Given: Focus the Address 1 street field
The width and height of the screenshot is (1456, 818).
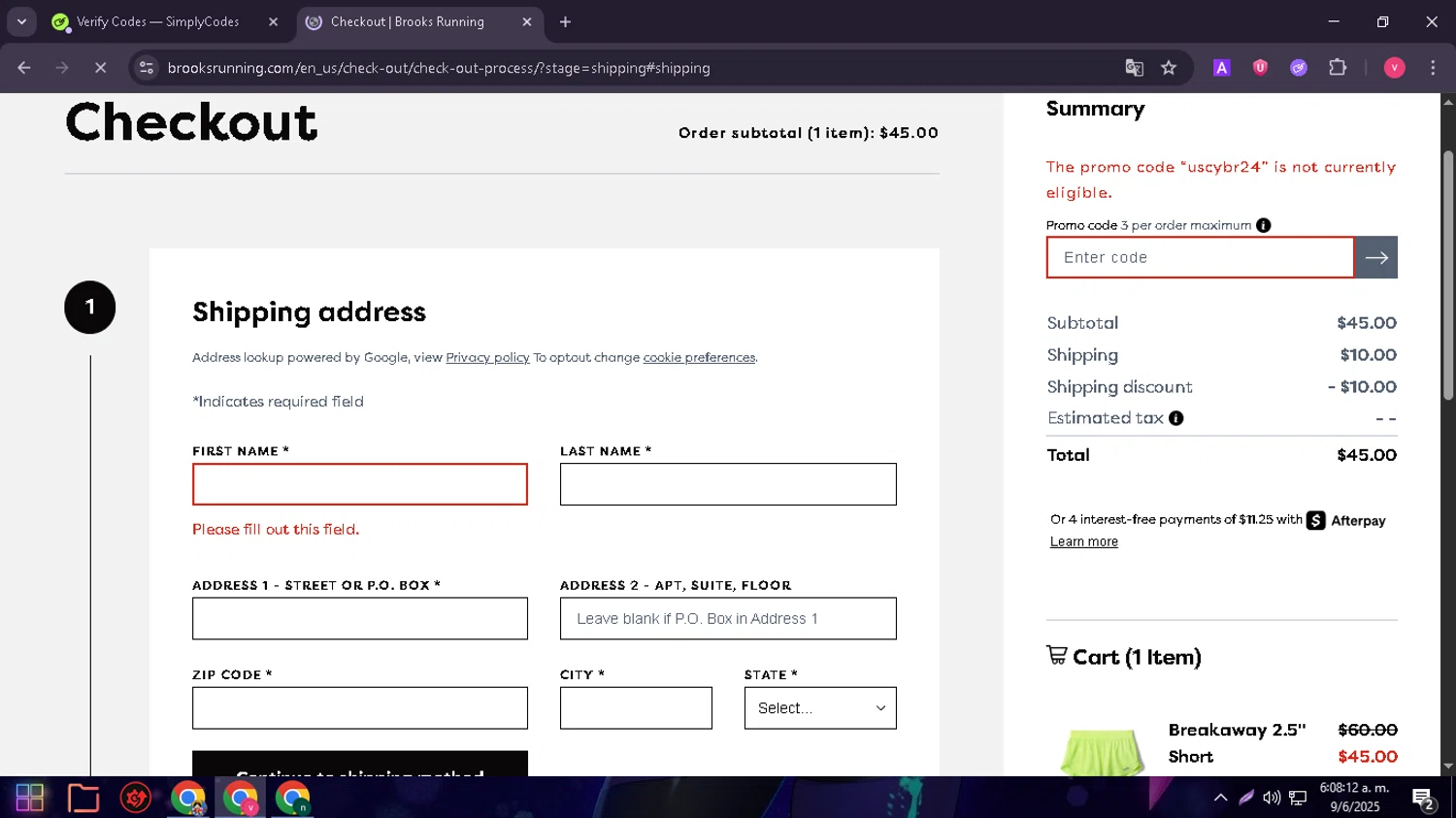Looking at the screenshot, I should pos(360,618).
